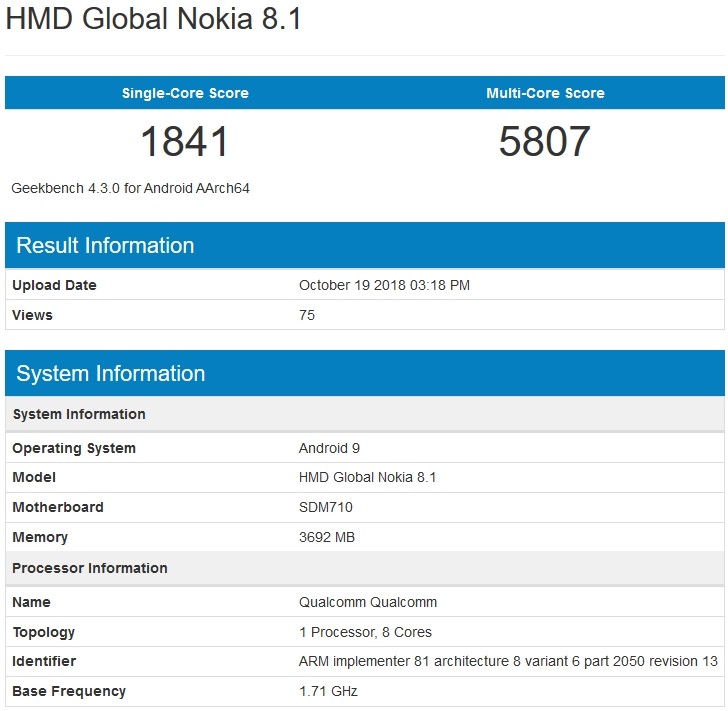
Task: Click the ARM implementer identifier value
Action: 508,661
